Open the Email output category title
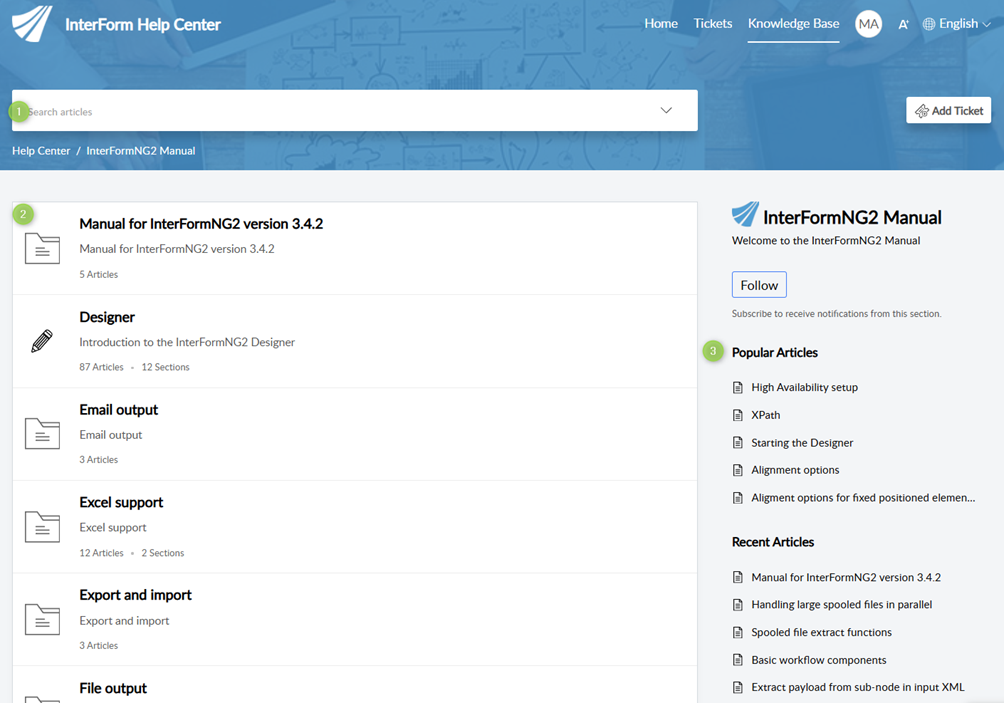Screen dimensions: 1004x703 click(x=118, y=410)
